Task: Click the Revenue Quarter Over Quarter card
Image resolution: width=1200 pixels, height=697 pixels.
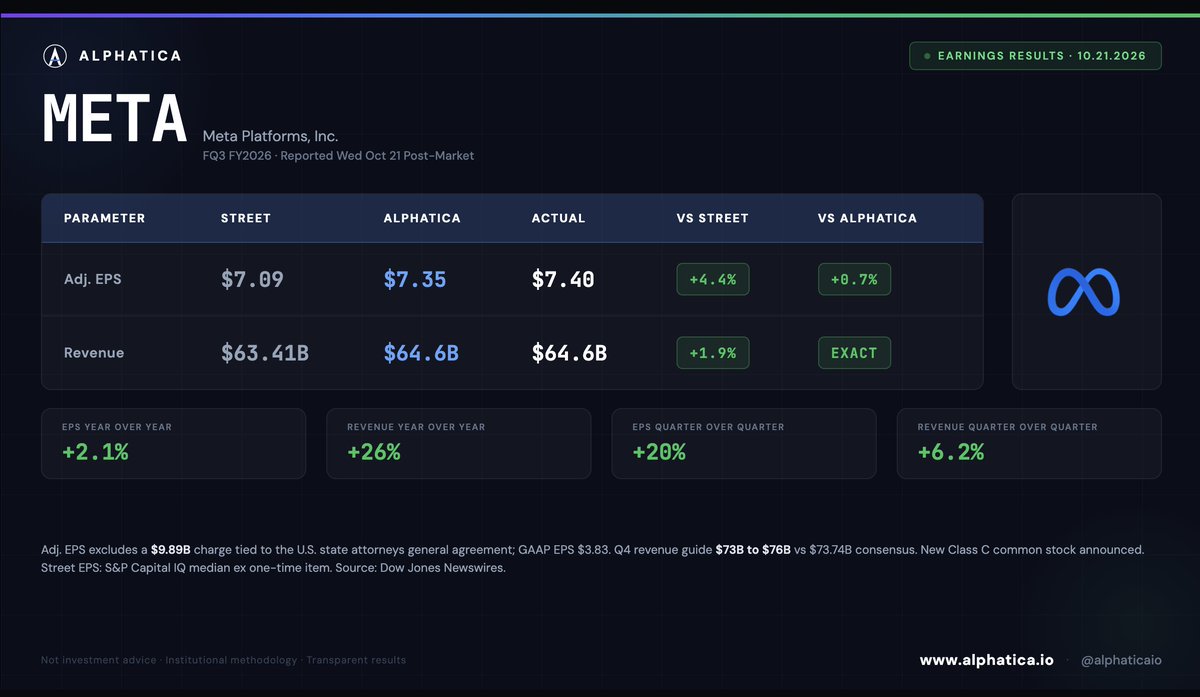Action: coord(1029,443)
